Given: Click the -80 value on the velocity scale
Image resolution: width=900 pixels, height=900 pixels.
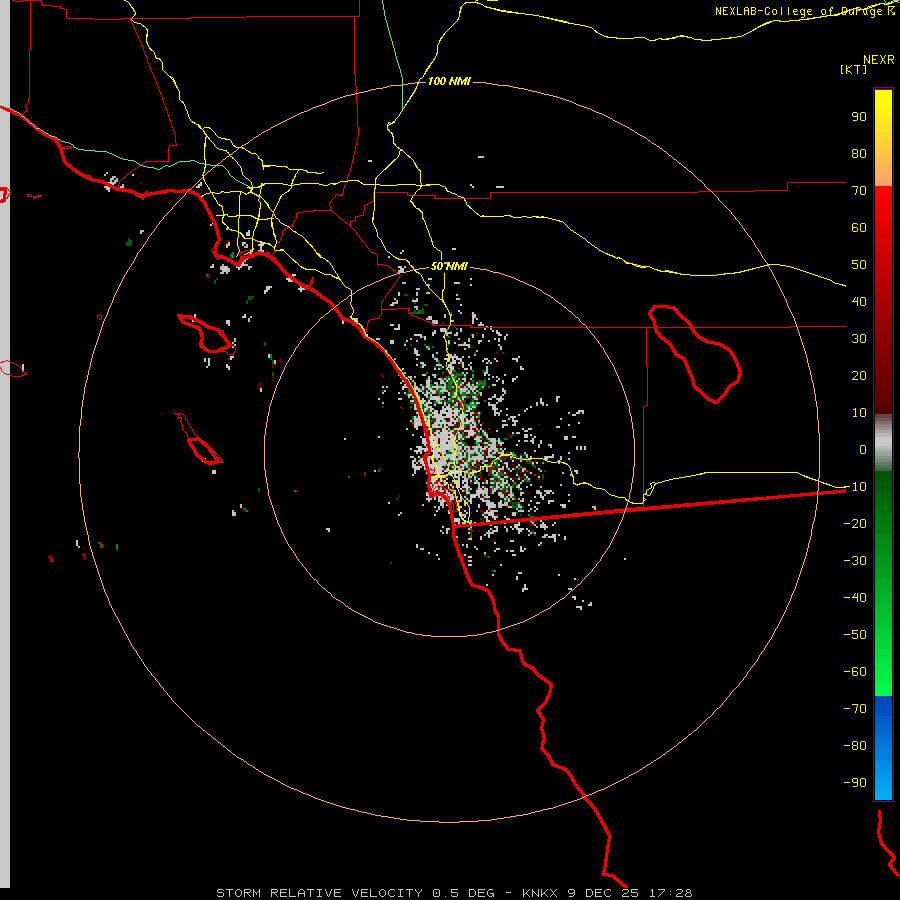Looking at the screenshot, I should pyautogui.click(x=855, y=746).
